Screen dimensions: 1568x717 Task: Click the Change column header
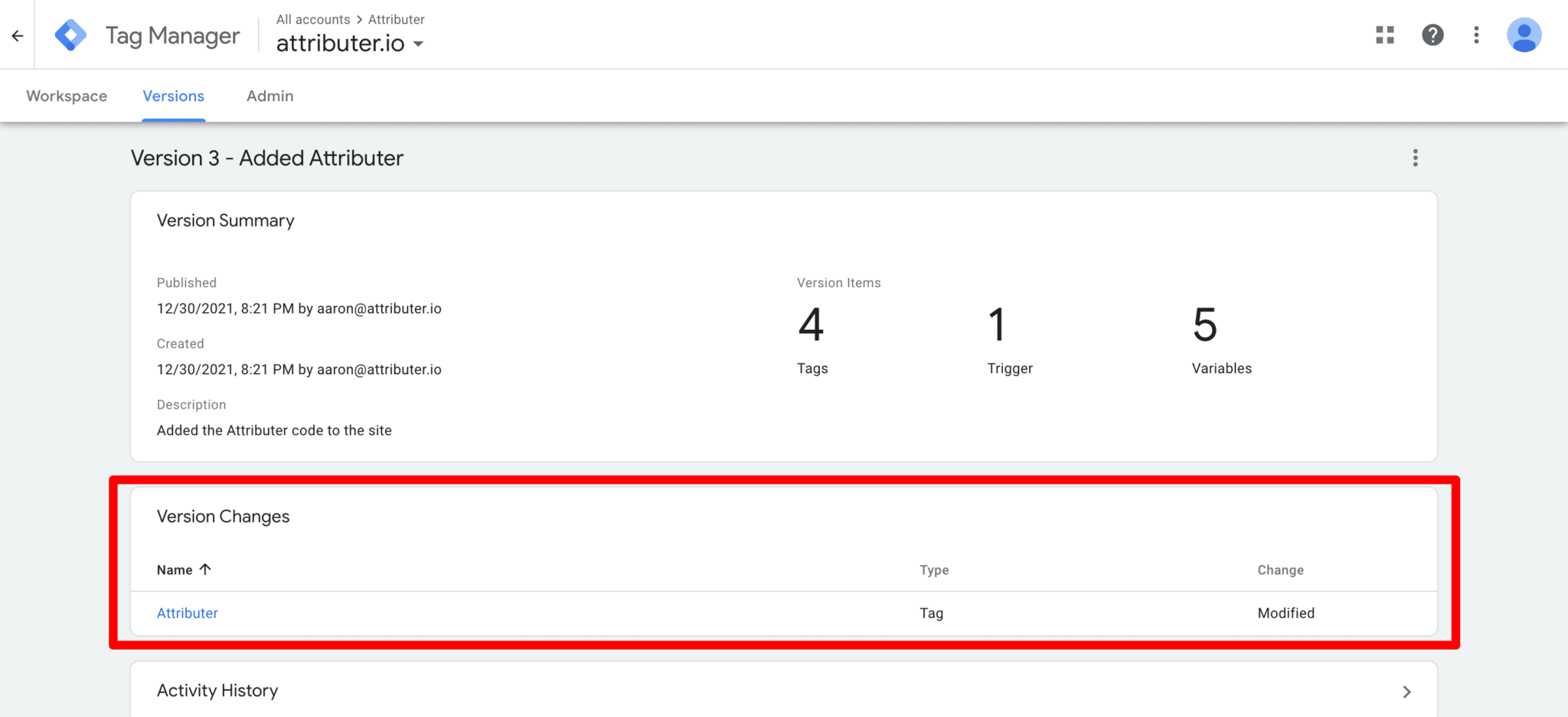point(1280,570)
